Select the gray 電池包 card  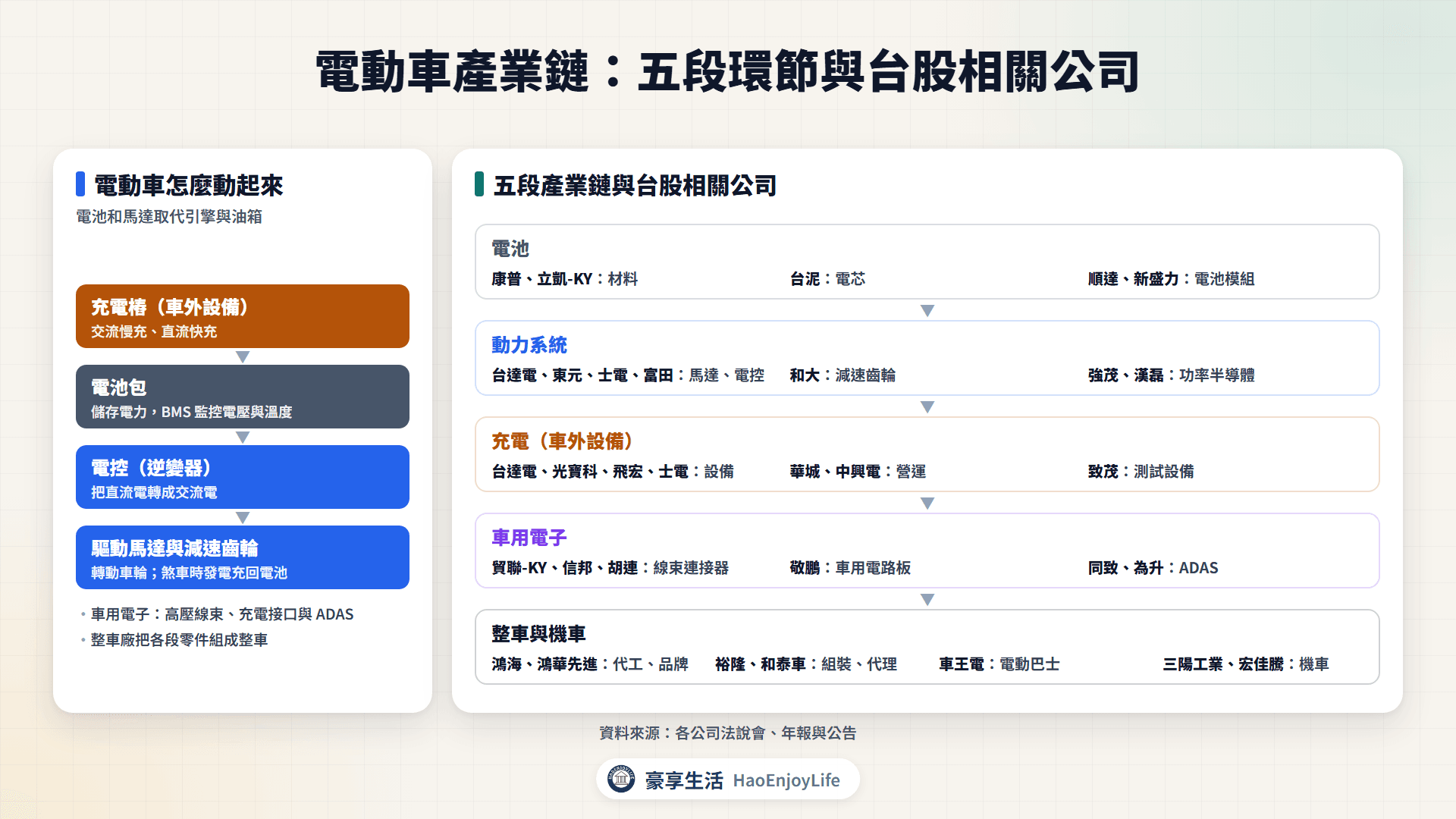coord(243,397)
